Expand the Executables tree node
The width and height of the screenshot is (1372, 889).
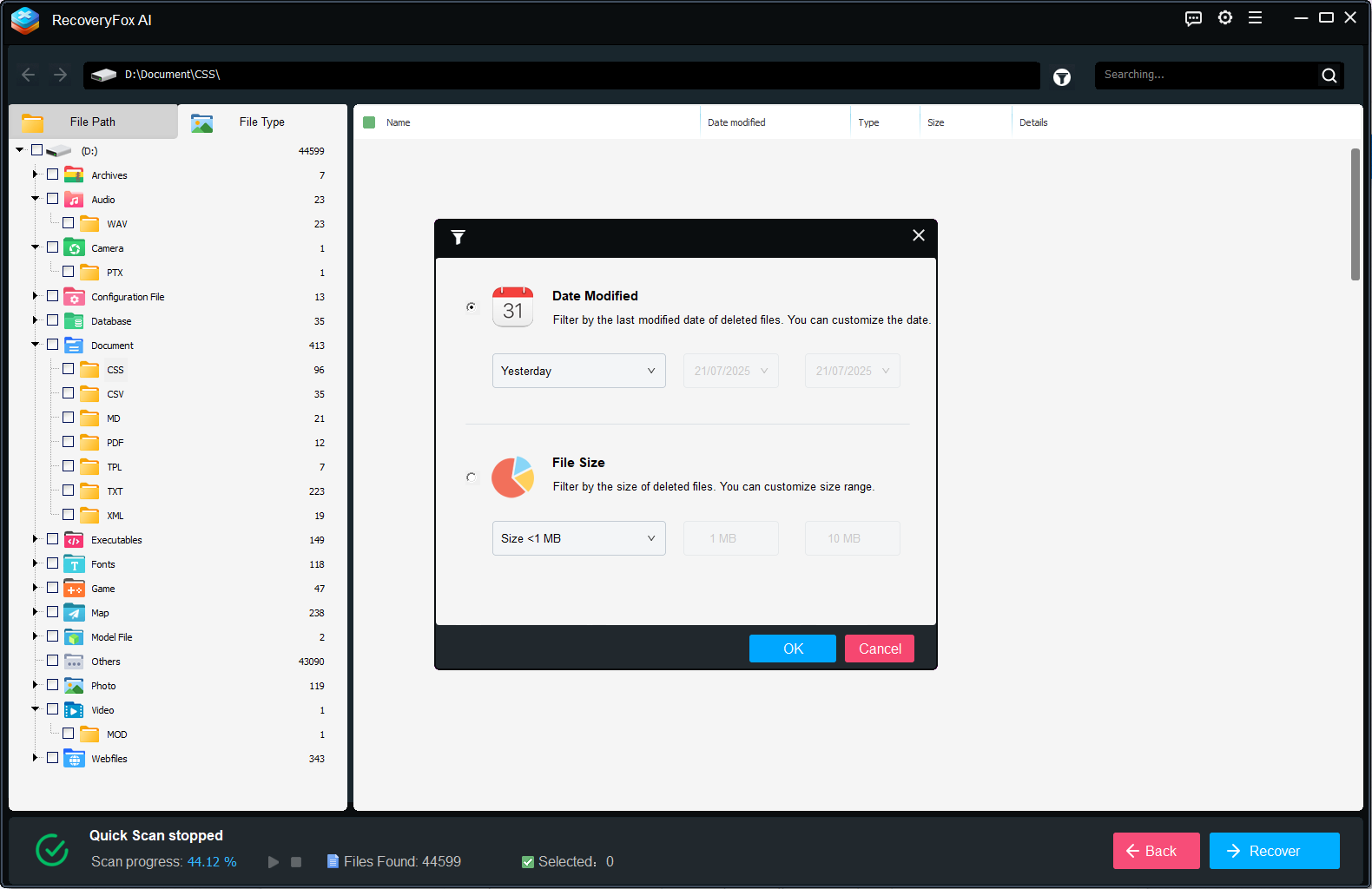36,539
